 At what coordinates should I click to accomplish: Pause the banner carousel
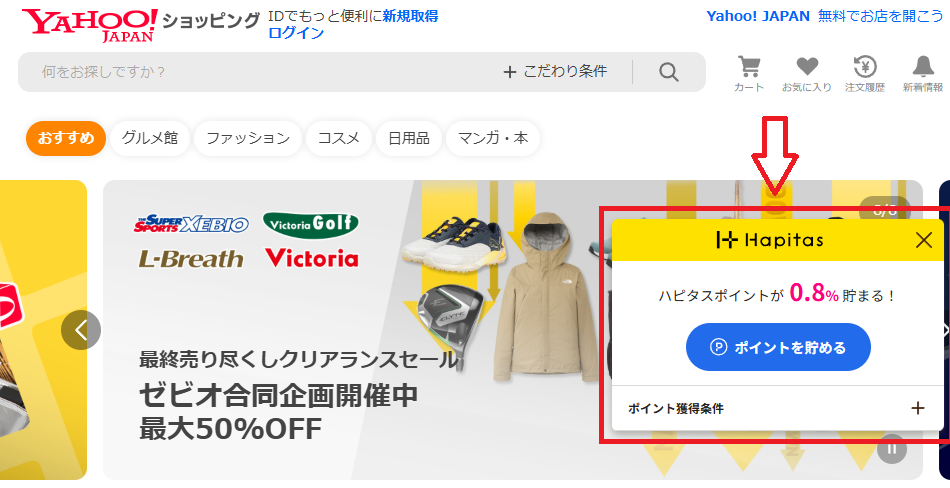(892, 449)
